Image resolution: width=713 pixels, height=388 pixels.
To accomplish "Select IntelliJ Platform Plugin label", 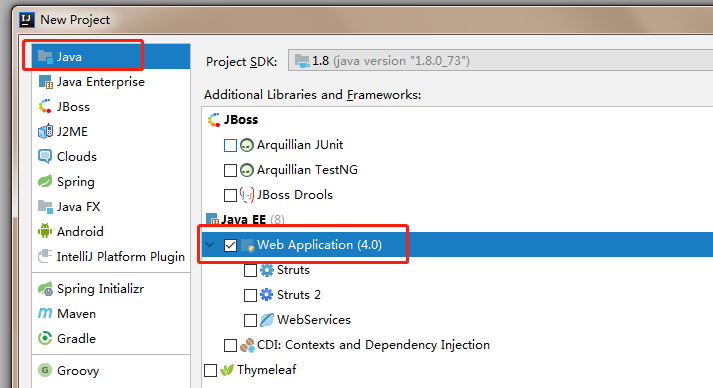I will pyautogui.click(x=121, y=257).
